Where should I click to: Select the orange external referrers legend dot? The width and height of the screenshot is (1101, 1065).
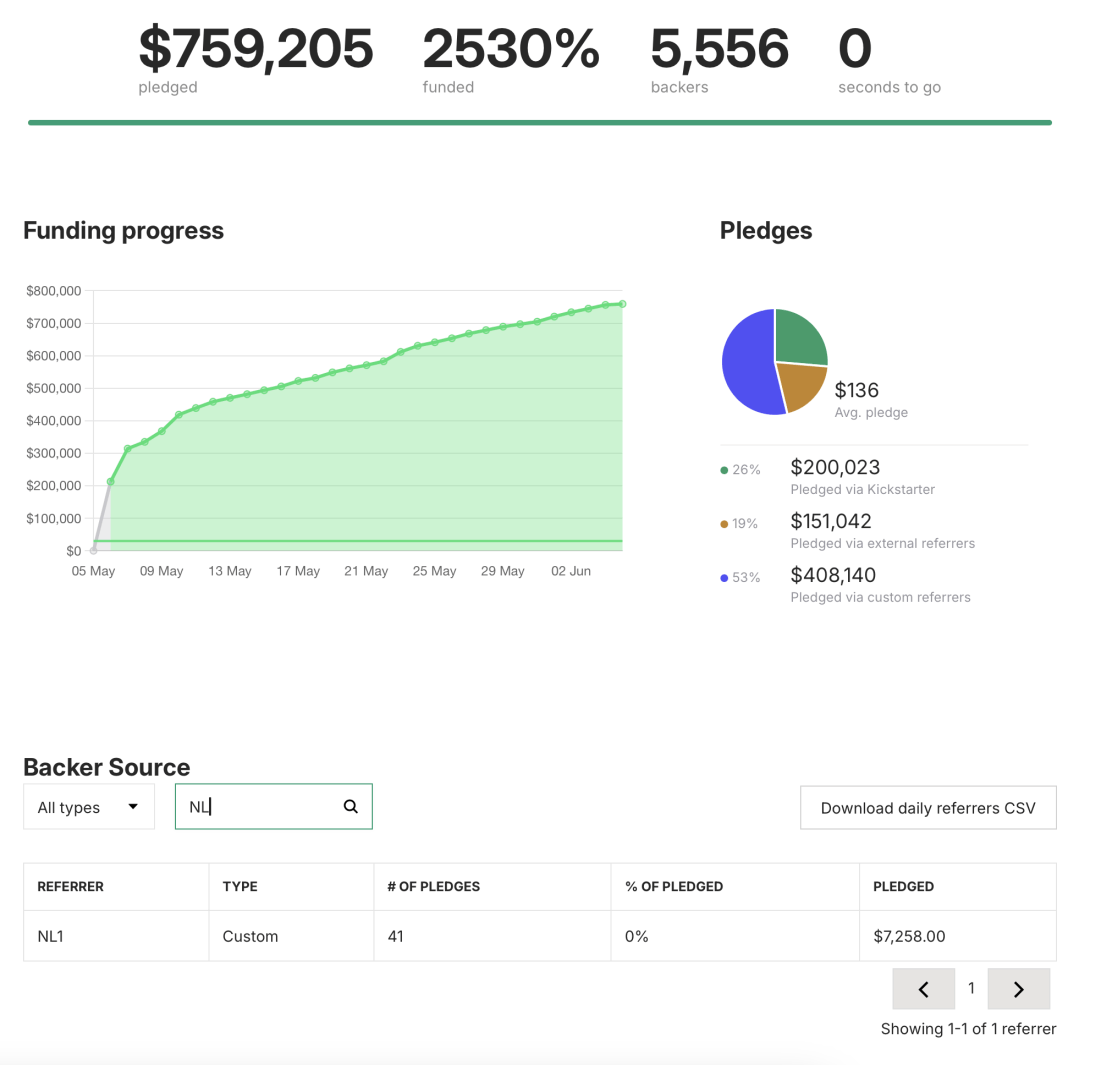click(722, 522)
